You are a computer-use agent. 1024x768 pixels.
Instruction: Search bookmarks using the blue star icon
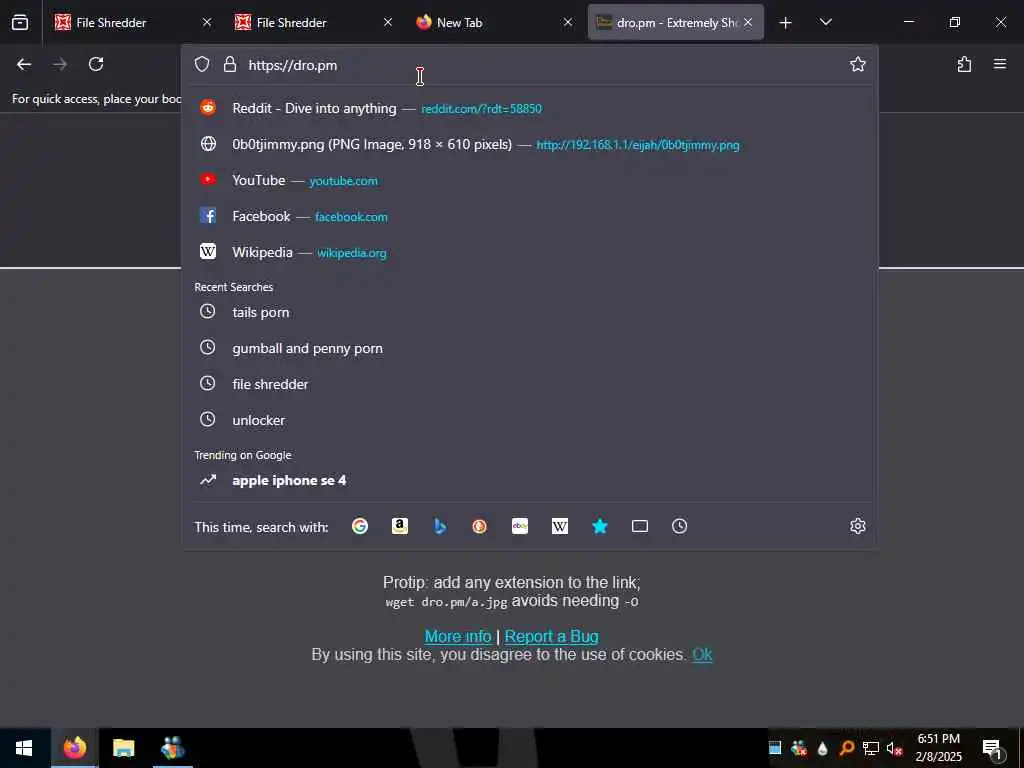[600, 526]
